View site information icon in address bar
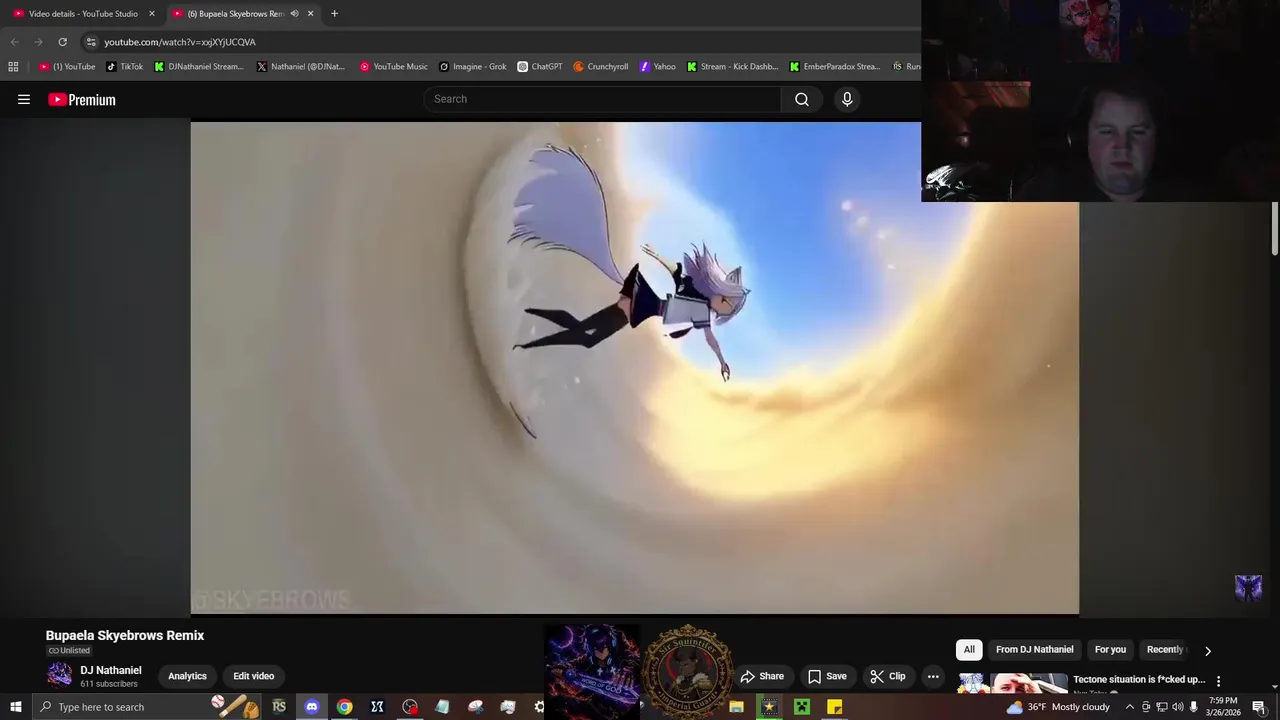This screenshot has width=1280, height=720. tap(91, 42)
